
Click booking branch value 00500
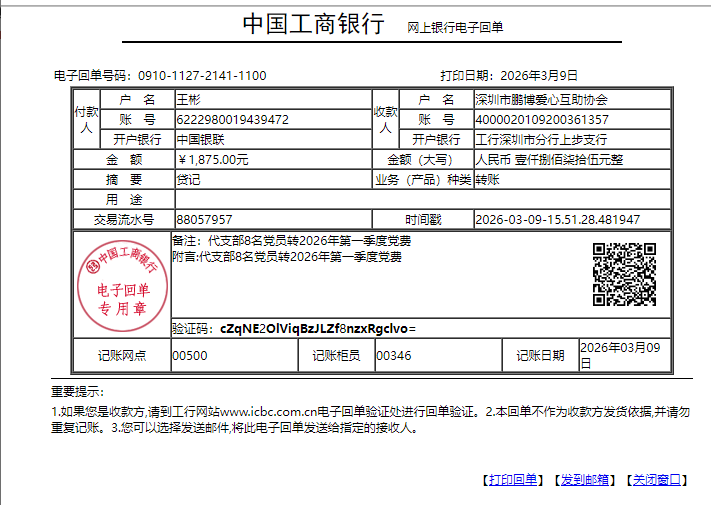tap(190, 356)
